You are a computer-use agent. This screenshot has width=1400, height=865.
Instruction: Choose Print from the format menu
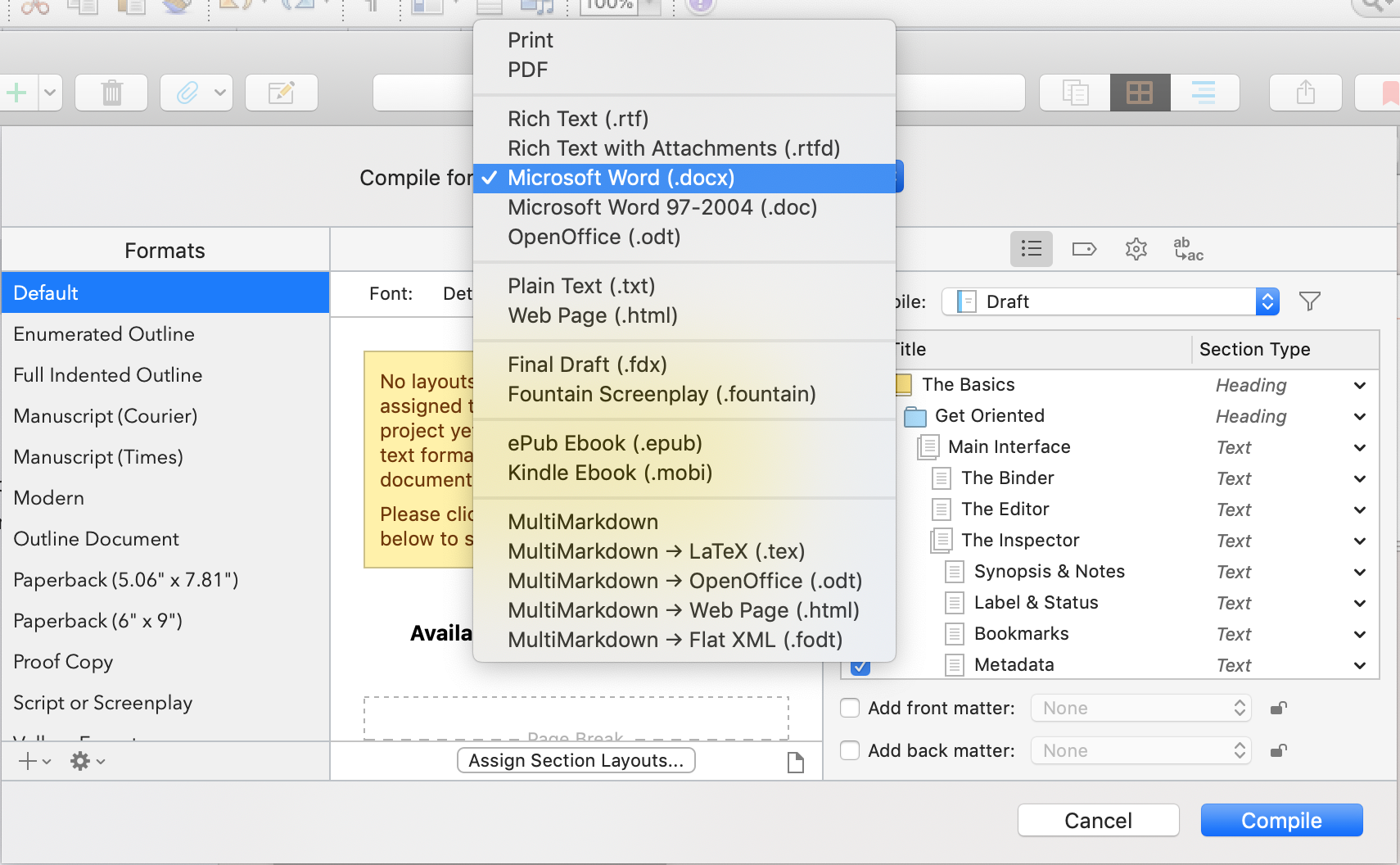pos(684,40)
